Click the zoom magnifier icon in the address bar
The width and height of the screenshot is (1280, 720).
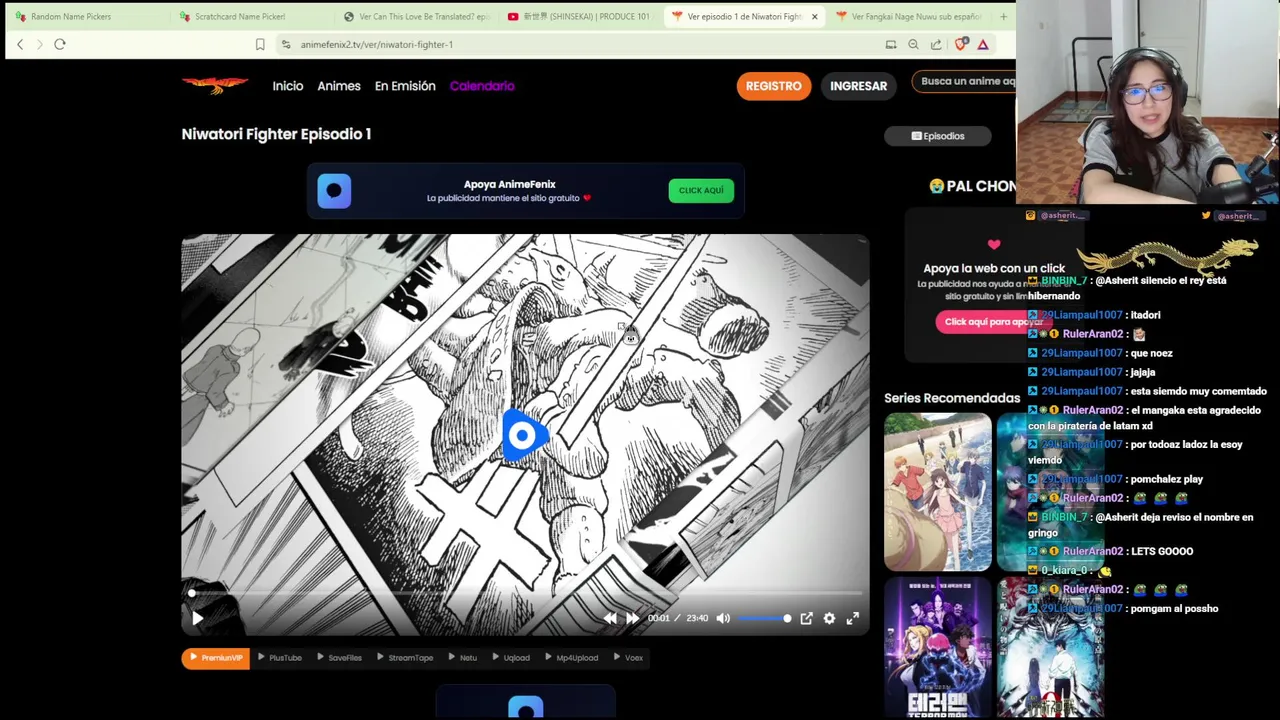tap(913, 44)
